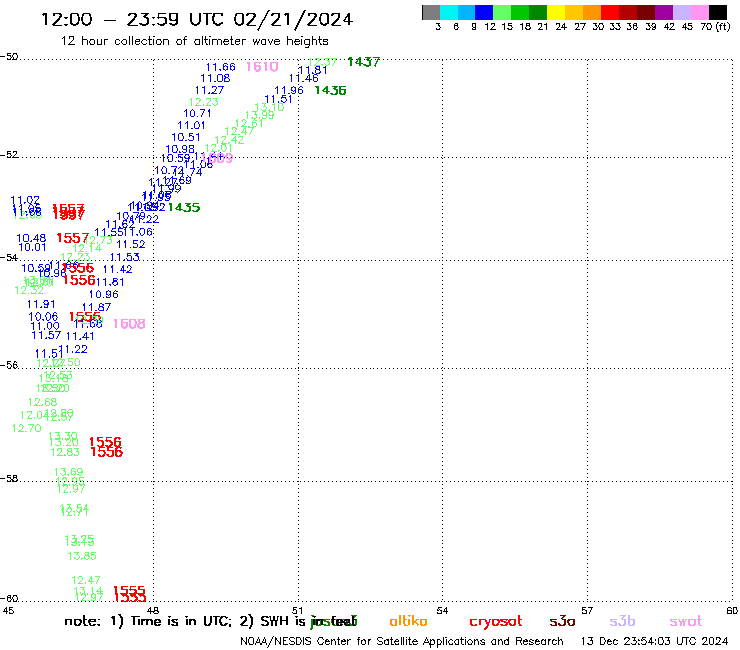
Task: Click the pink '1608' time label
Action: [129, 324]
